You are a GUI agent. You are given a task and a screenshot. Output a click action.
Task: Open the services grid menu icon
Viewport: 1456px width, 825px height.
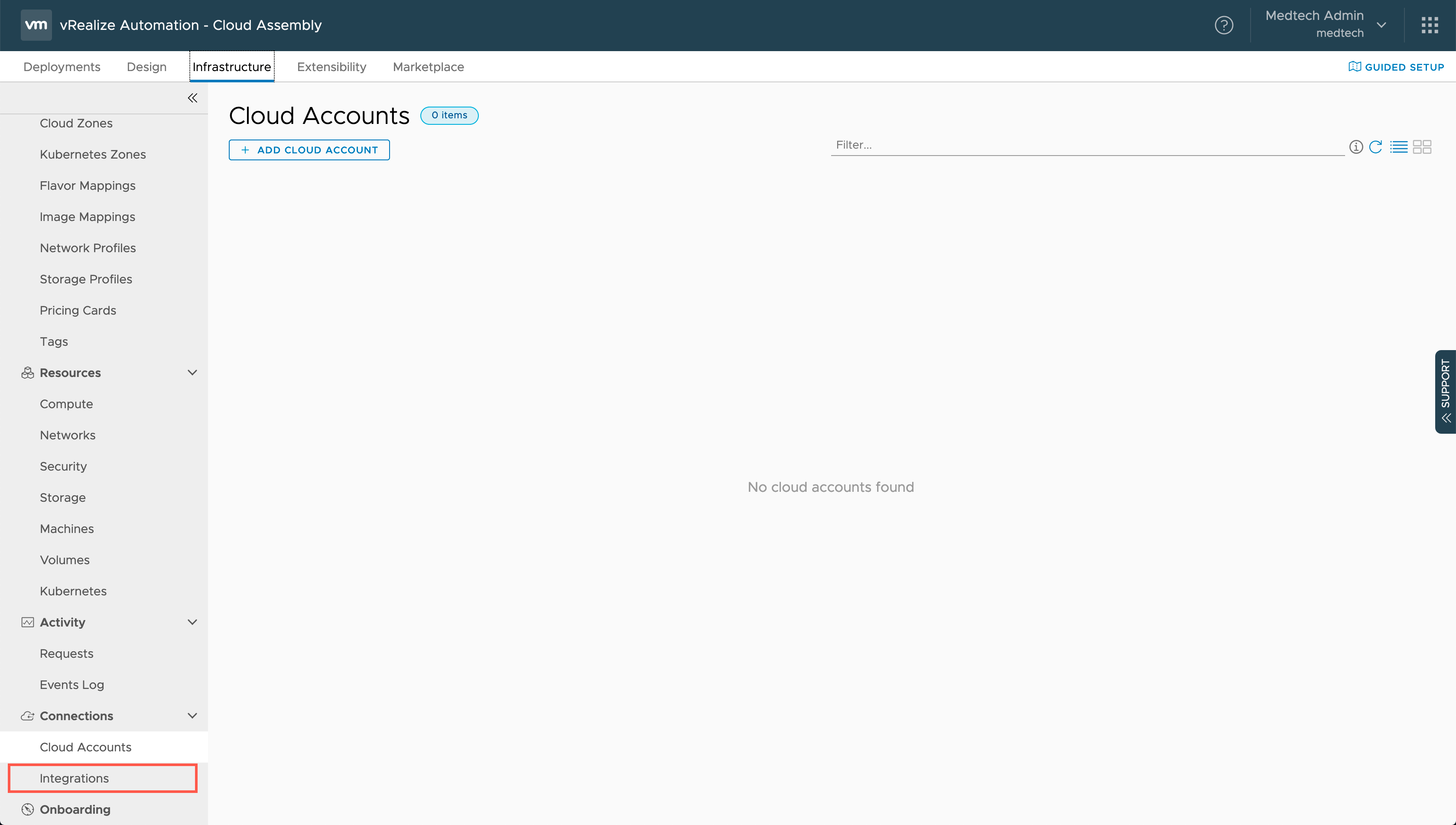click(x=1430, y=25)
